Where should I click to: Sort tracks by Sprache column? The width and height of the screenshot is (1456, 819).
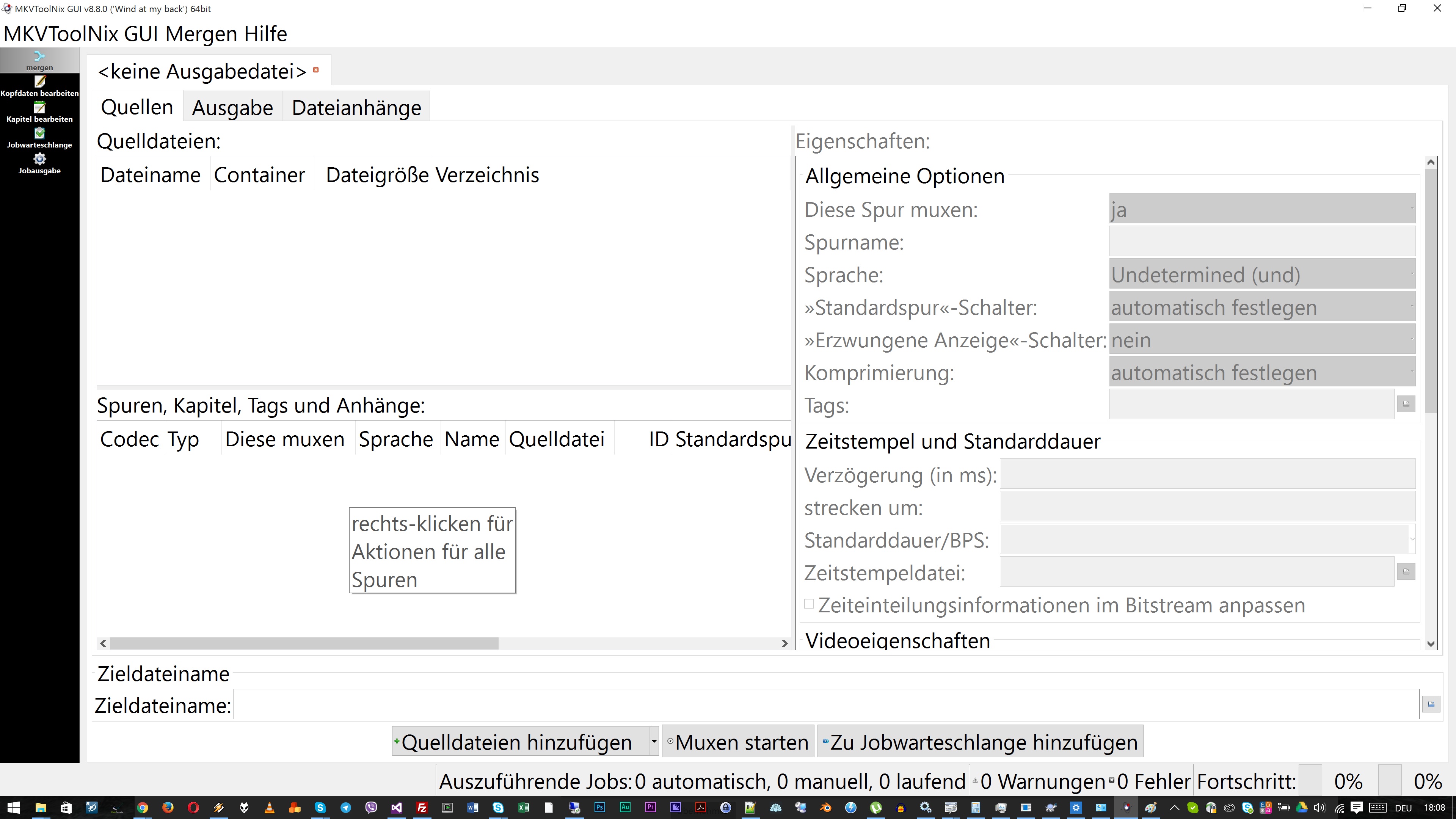point(396,439)
